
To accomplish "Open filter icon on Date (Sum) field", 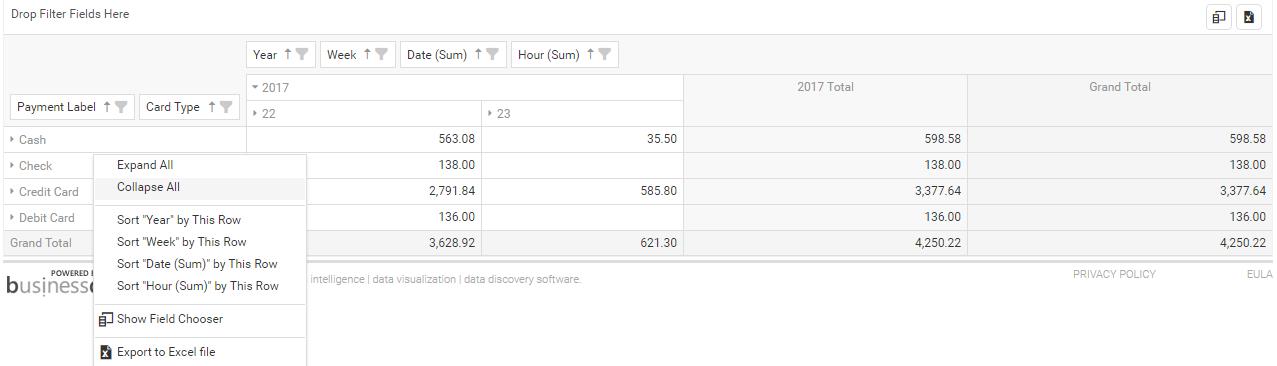I will (492, 55).
